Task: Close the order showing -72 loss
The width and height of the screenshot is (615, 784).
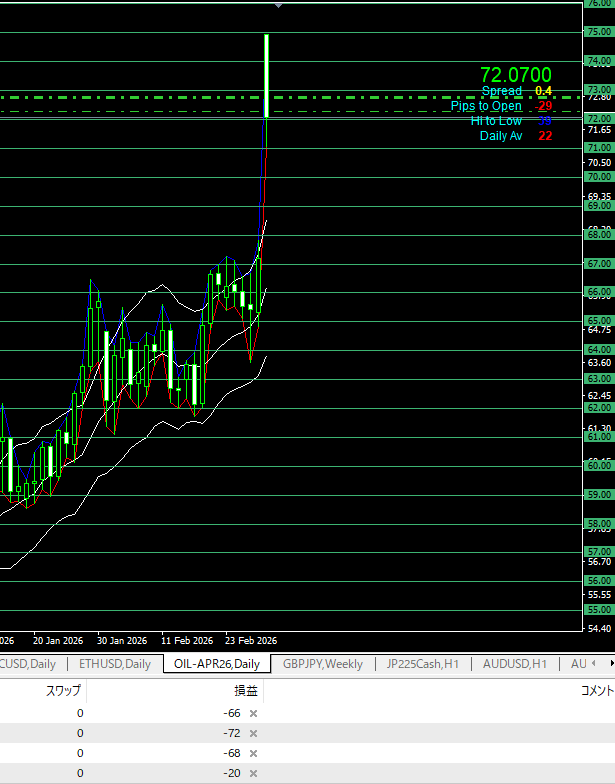Action: pos(253,733)
